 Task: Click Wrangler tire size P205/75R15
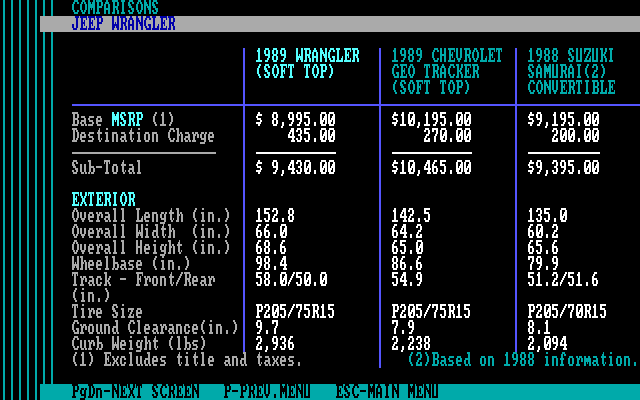coord(295,311)
